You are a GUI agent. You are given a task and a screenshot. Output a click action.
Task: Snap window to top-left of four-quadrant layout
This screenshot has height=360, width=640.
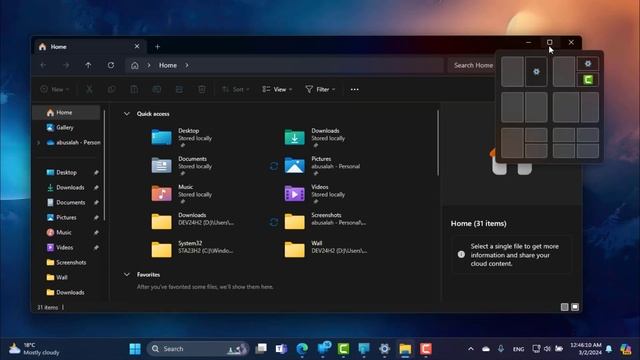[564, 135]
